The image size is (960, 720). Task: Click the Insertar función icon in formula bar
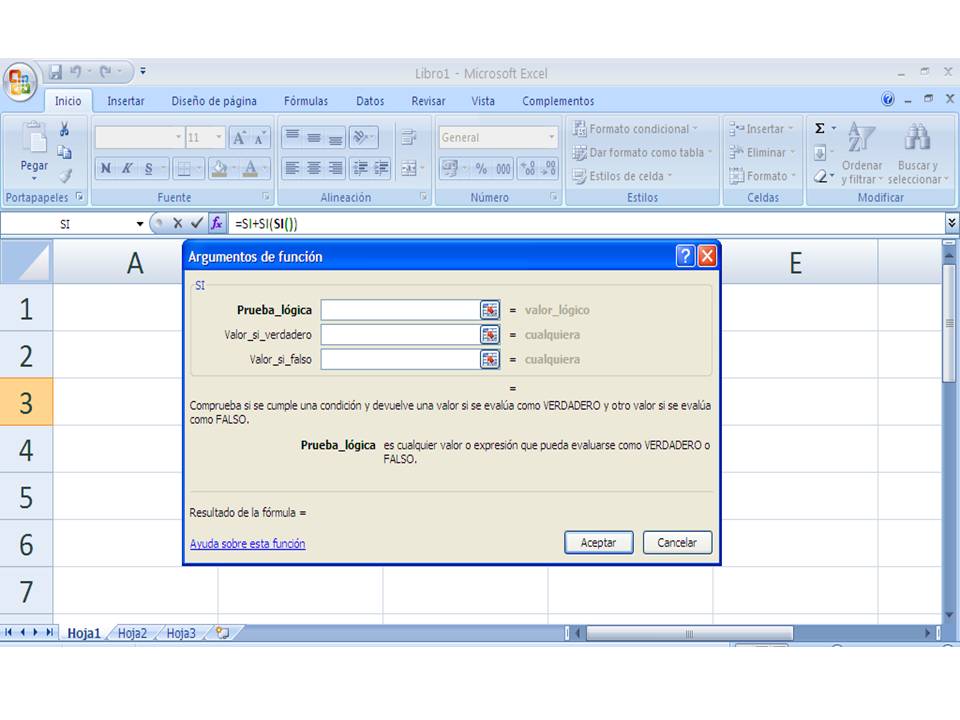pyautogui.click(x=218, y=224)
